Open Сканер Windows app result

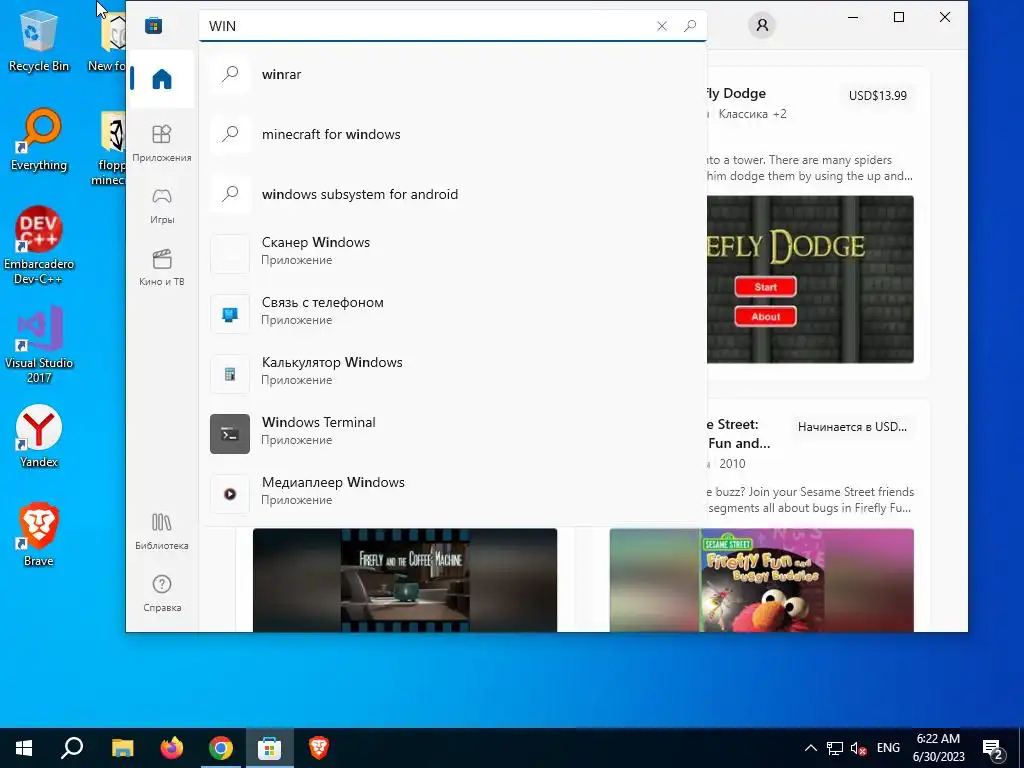453,253
